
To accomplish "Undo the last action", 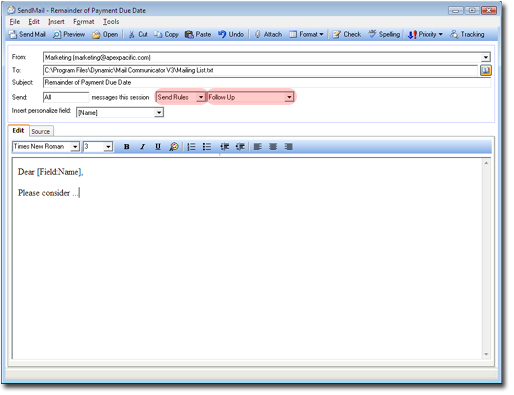I will click(x=231, y=34).
